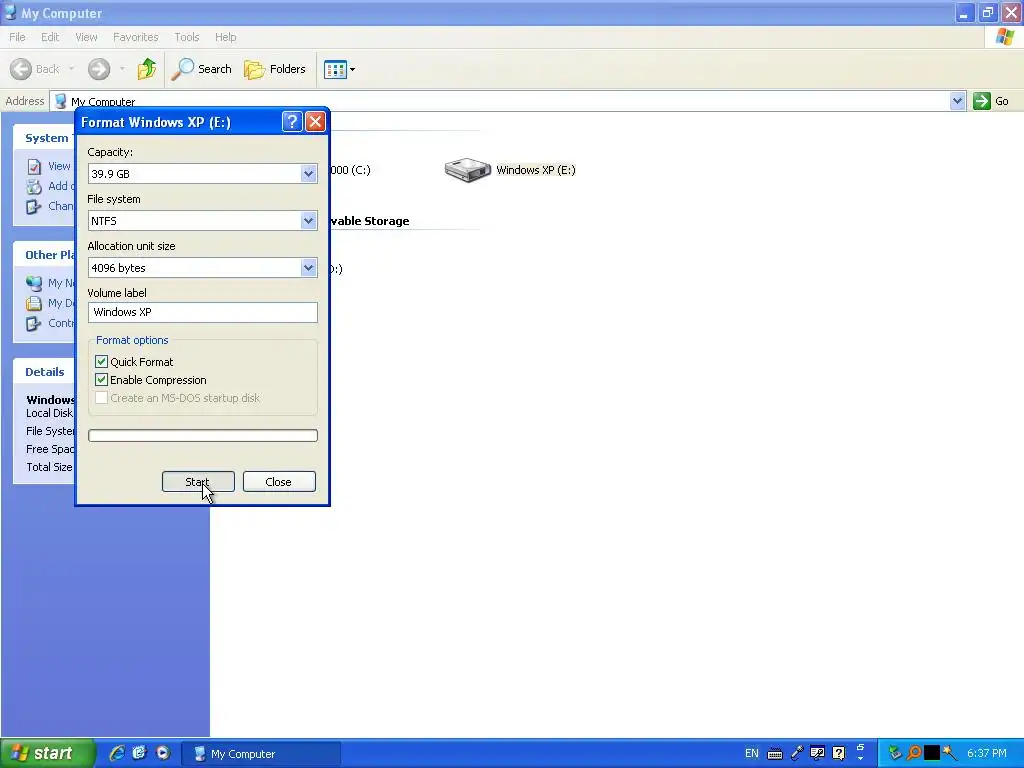Image resolution: width=1024 pixels, height=768 pixels.
Task: Expand the Capacity dropdown
Action: click(x=309, y=174)
